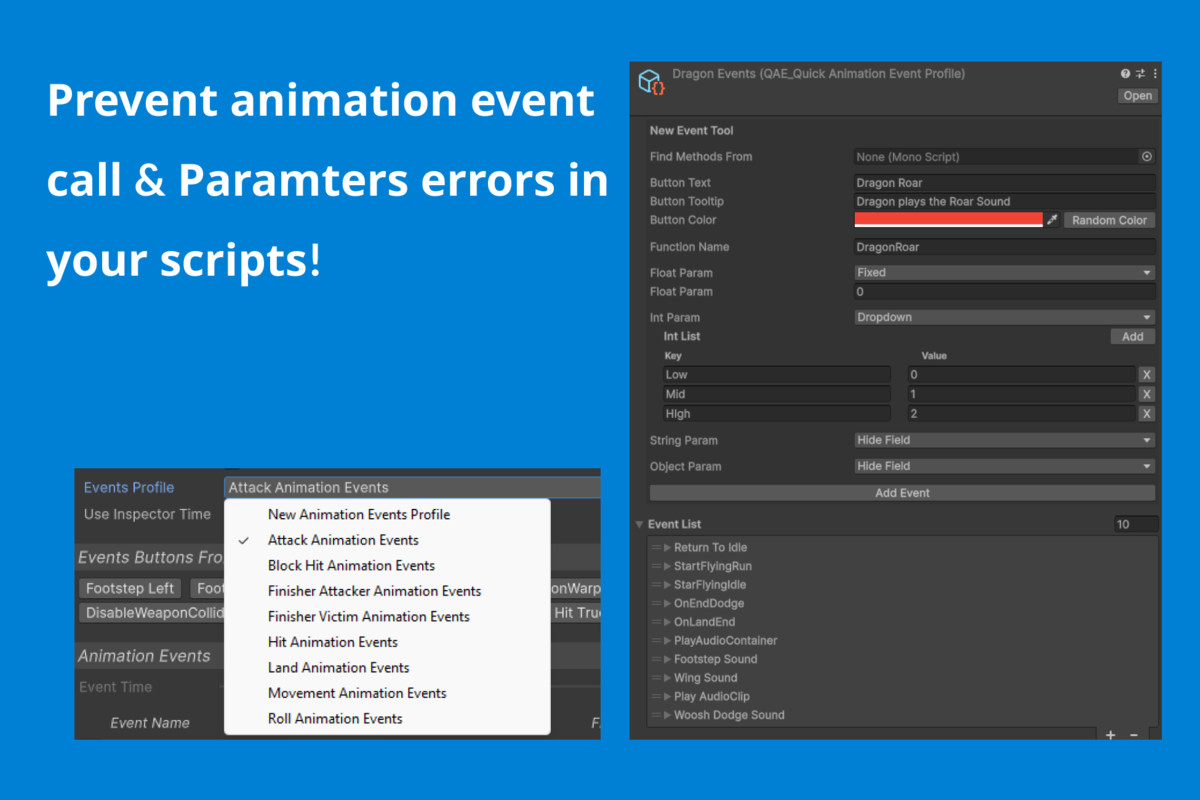Click the Add Event button
Screen dimensions: 1200x800
901,491
